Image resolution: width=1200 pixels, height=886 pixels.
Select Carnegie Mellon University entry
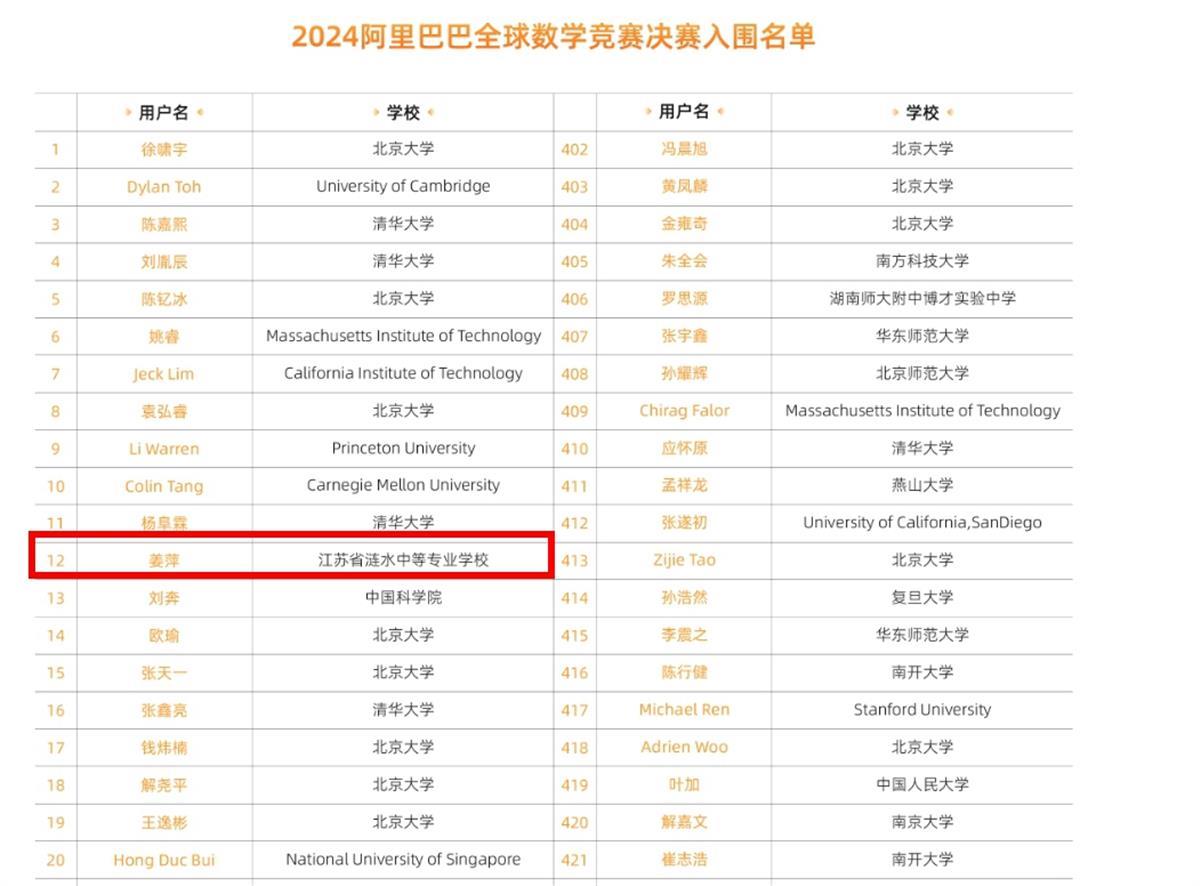(403, 485)
